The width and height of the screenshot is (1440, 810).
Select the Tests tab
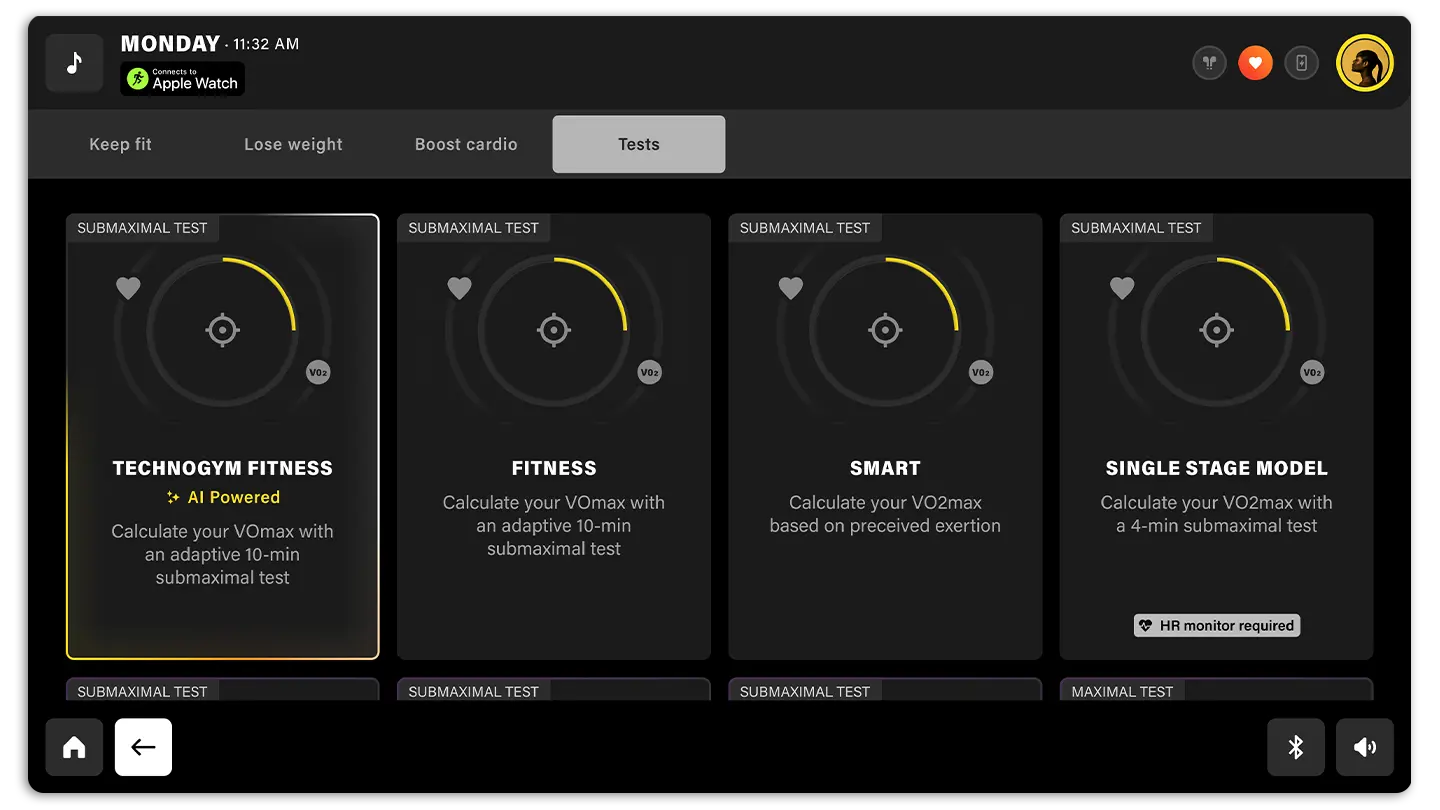639,144
